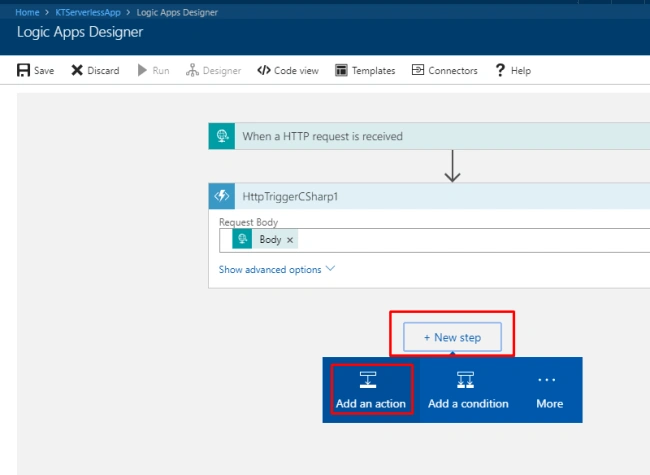650x475 pixels.
Task: Click the Help question mark icon
Action: (x=500, y=70)
